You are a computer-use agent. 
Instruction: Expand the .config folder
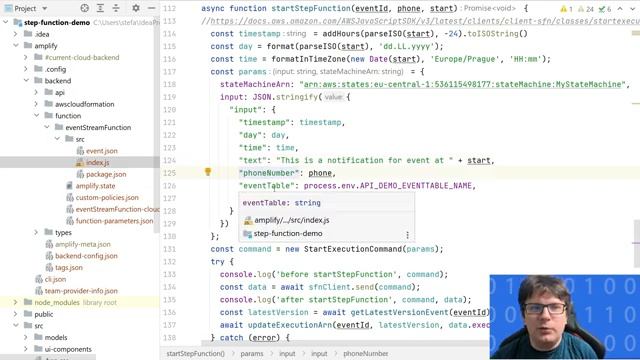tap(26, 69)
